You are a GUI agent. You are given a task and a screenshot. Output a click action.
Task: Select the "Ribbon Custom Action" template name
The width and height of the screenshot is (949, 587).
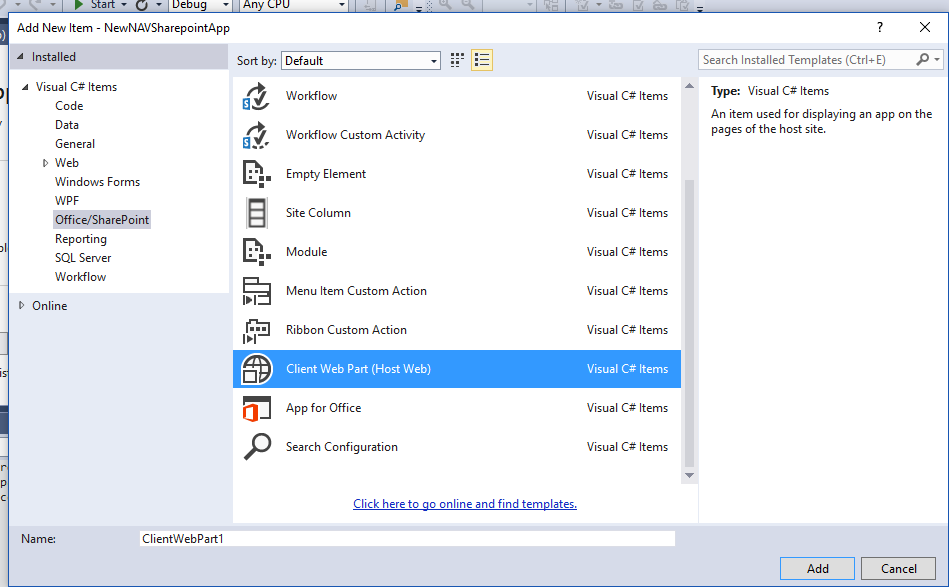click(x=346, y=330)
